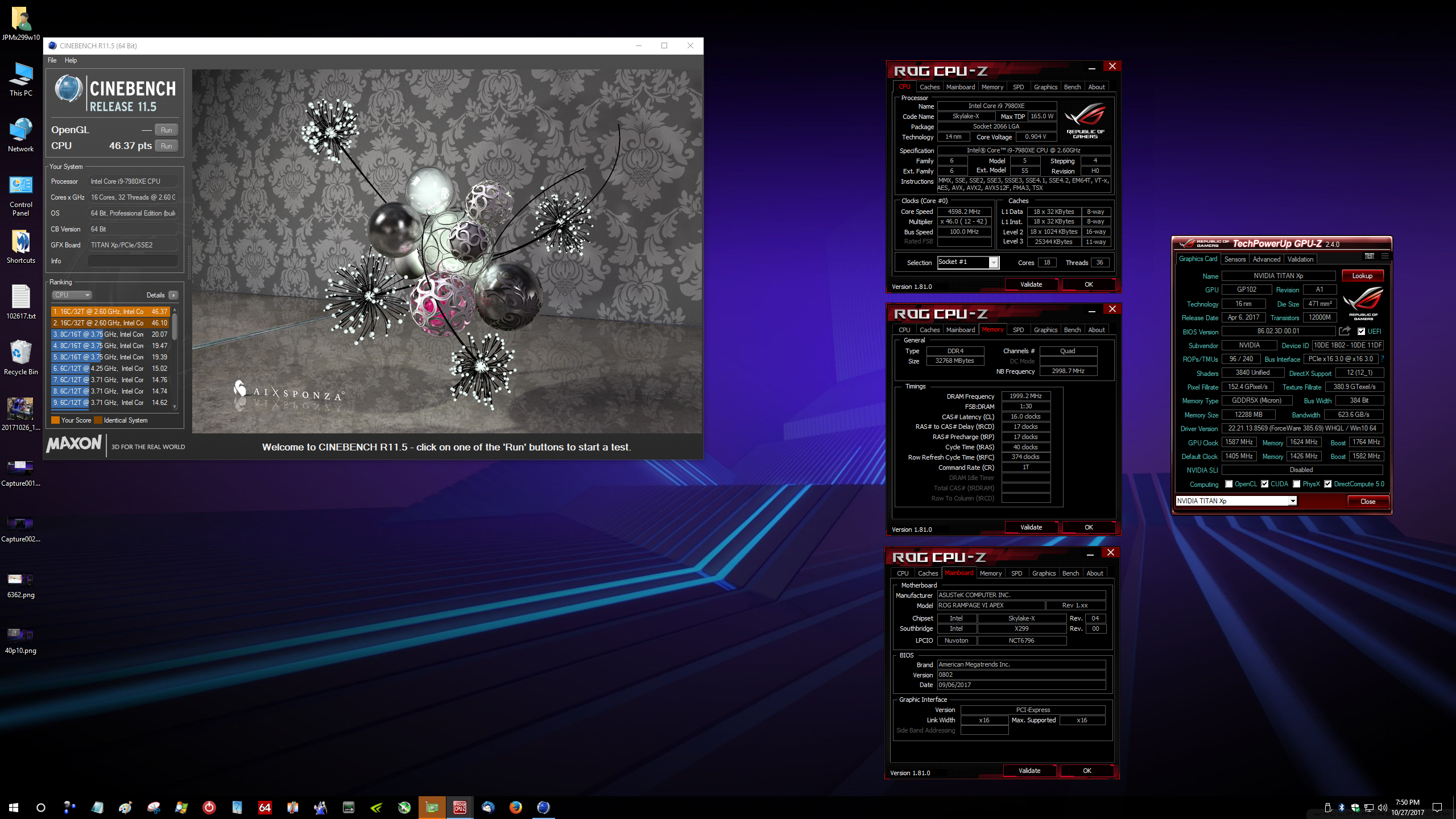
Task: Click the Lookup button in GPU-Z
Action: pos(1362,276)
